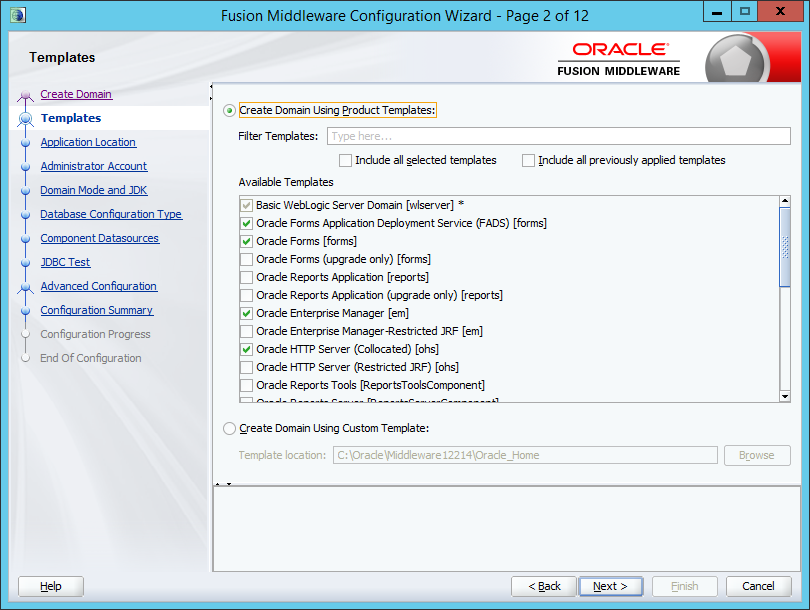Click the Filter Templates text field

[x=558, y=136]
